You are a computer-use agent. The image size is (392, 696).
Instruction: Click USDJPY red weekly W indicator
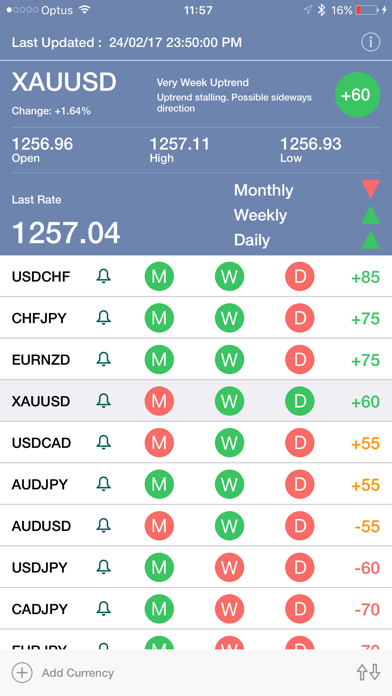coord(230,567)
